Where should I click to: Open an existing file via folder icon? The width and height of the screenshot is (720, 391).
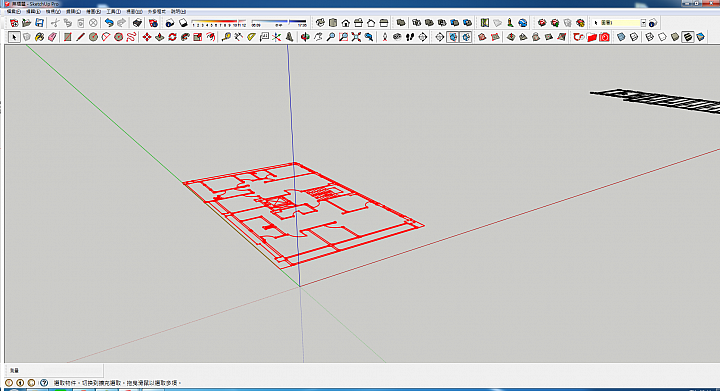(x=26, y=22)
